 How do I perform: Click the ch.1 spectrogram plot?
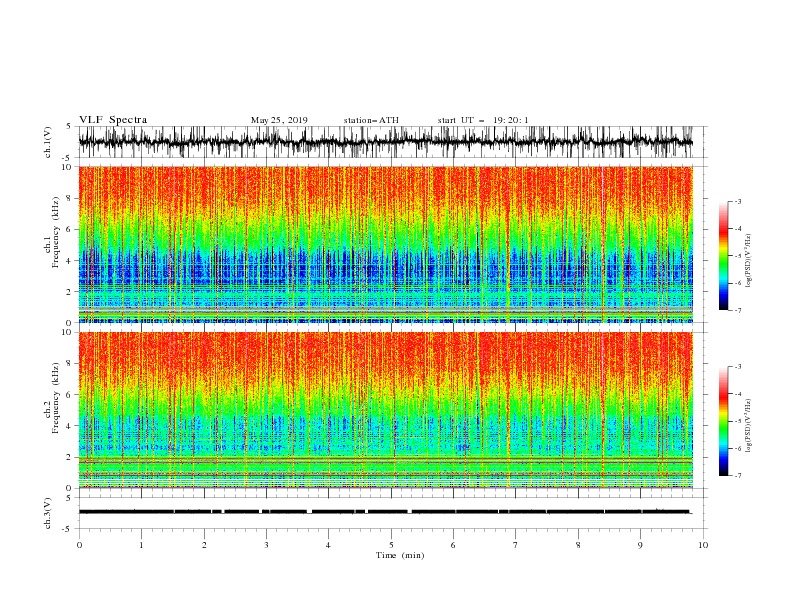tap(386, 244)
